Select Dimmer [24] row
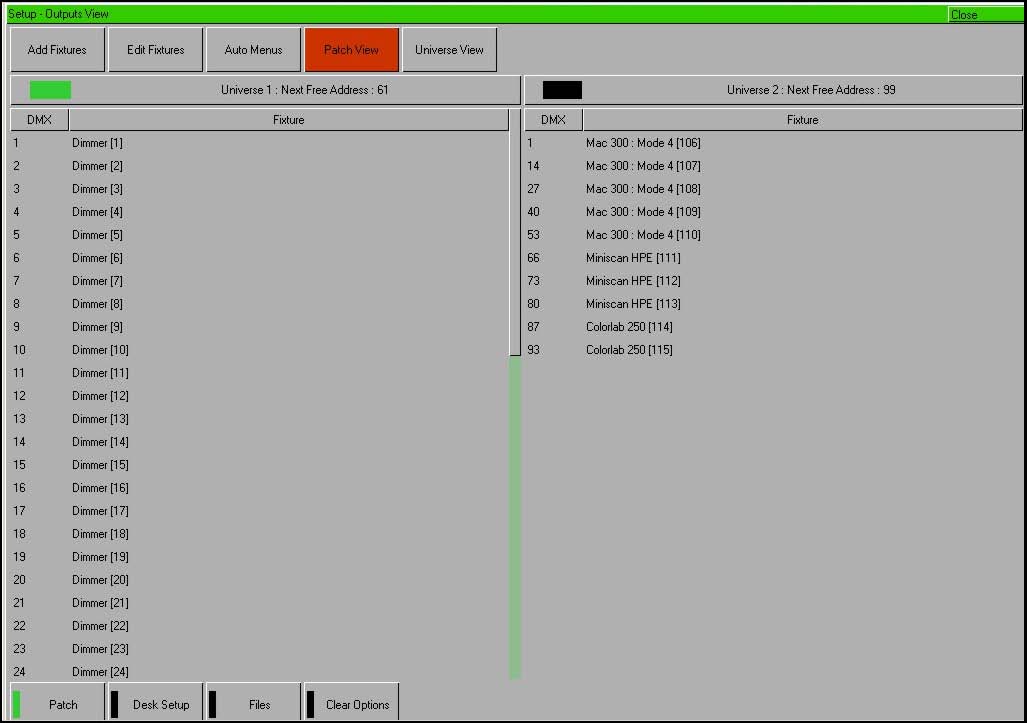The image size is (1027, 723). 259,671
